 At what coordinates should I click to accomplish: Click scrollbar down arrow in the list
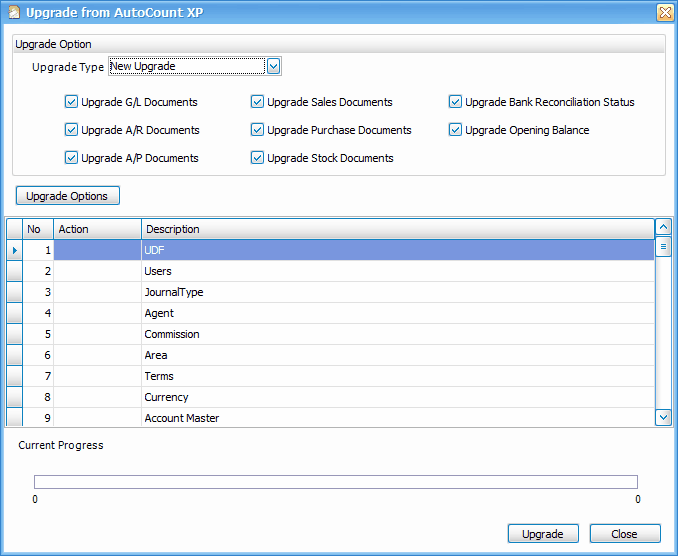[x=663, y=417]
